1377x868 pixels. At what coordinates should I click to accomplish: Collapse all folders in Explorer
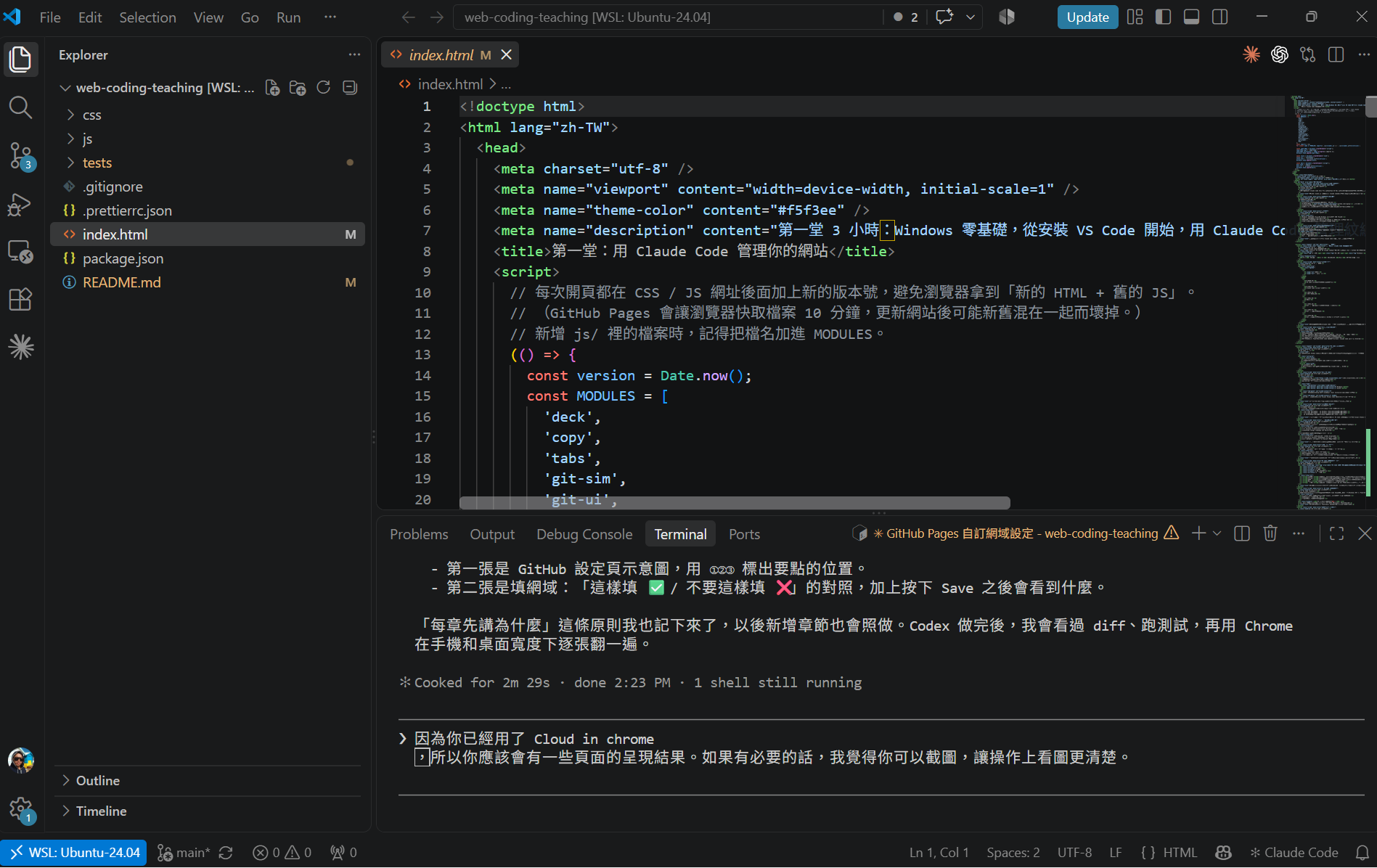coord(350,88)
